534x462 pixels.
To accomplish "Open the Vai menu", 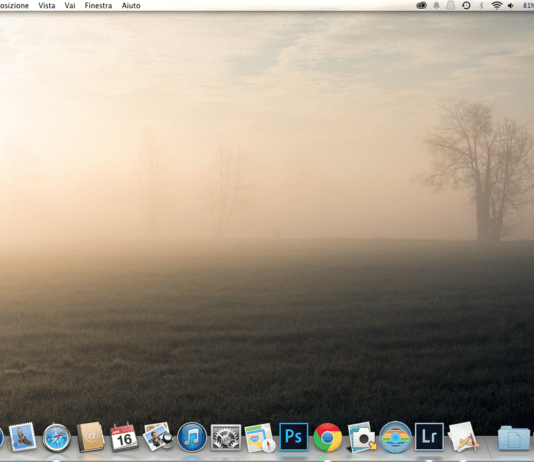I will pyautogui.click(x=70, y=5).
